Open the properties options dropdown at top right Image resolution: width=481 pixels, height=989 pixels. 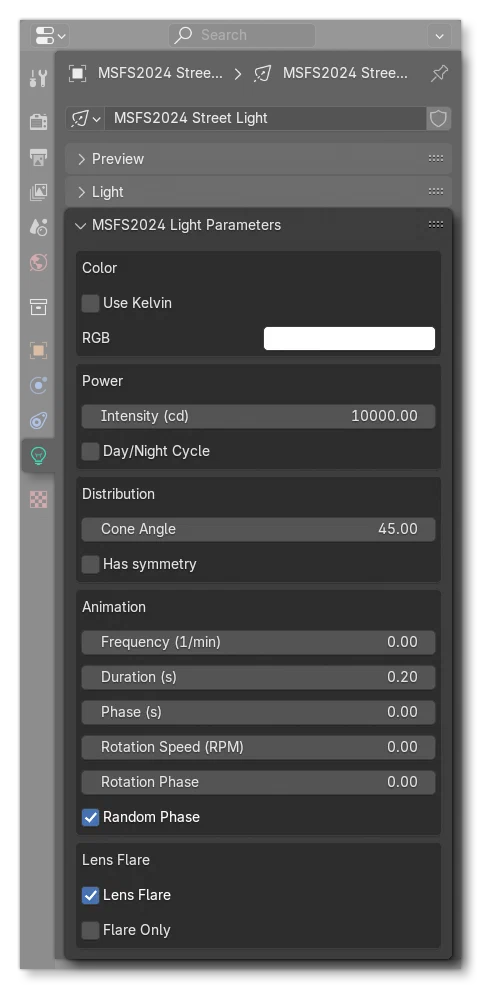pos(439,36)
